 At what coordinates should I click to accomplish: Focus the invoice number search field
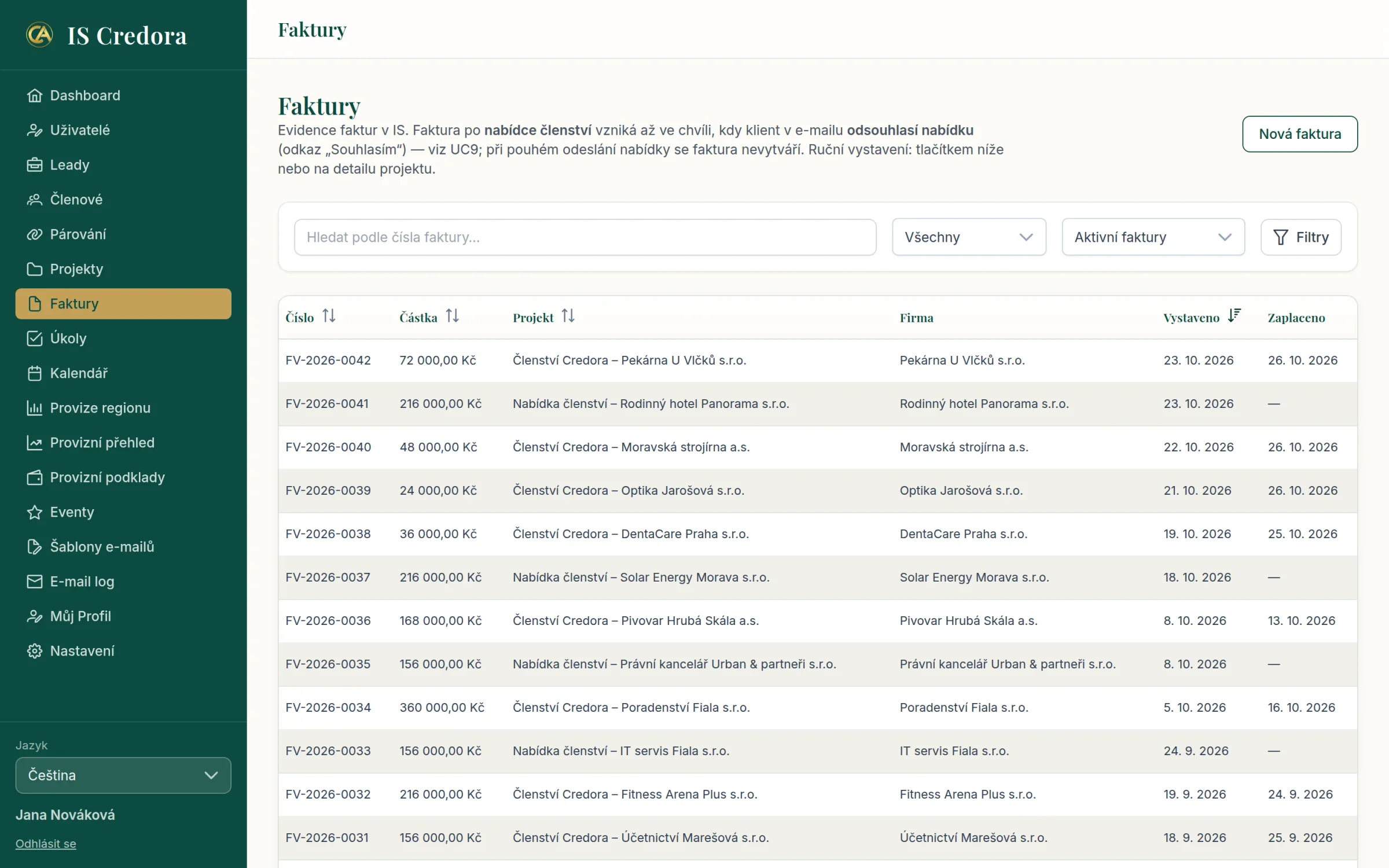(585, 237)
